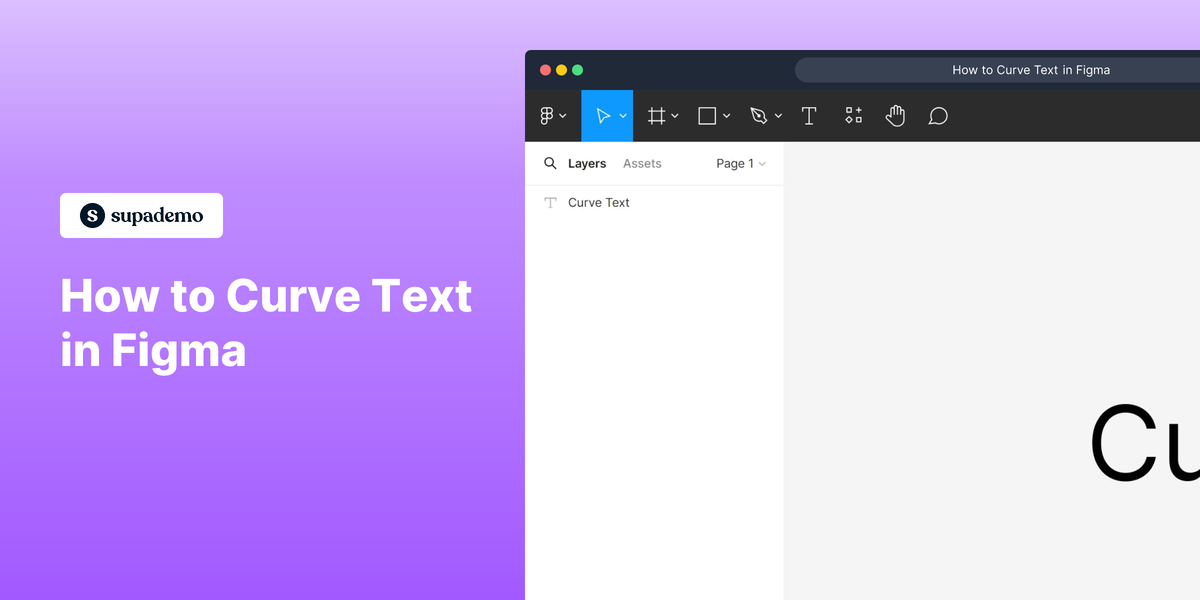The height and width of the screenshot is (600, 1200).
Task: Select the Frame tool
Action: 656,115
